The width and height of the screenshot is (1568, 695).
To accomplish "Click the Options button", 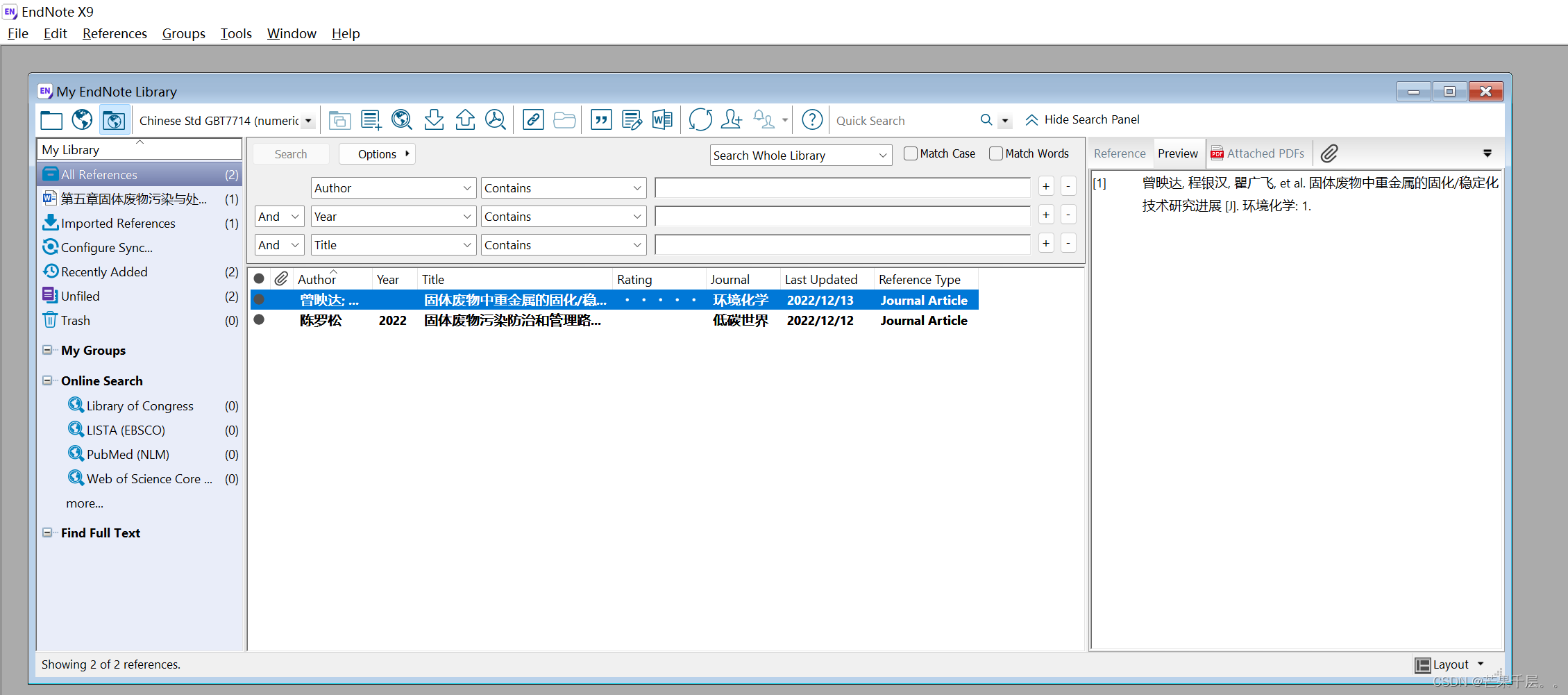I will click(x=377, y=154).
